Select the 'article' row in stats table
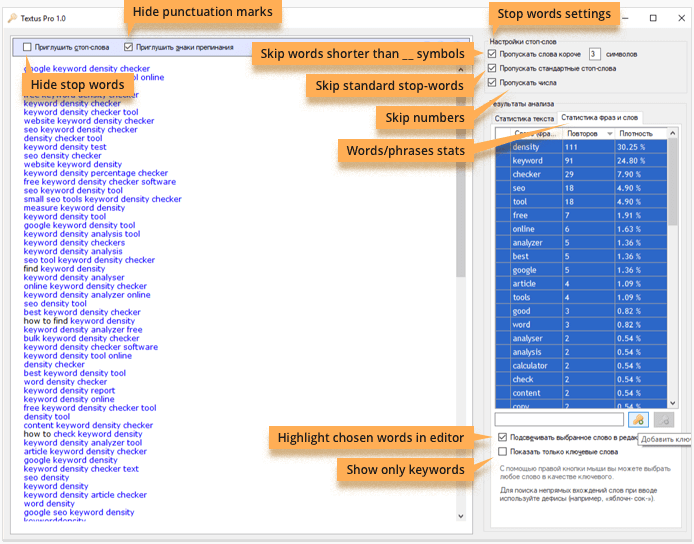The width and height of the screenshot is (694, 544). coord(581,284)
